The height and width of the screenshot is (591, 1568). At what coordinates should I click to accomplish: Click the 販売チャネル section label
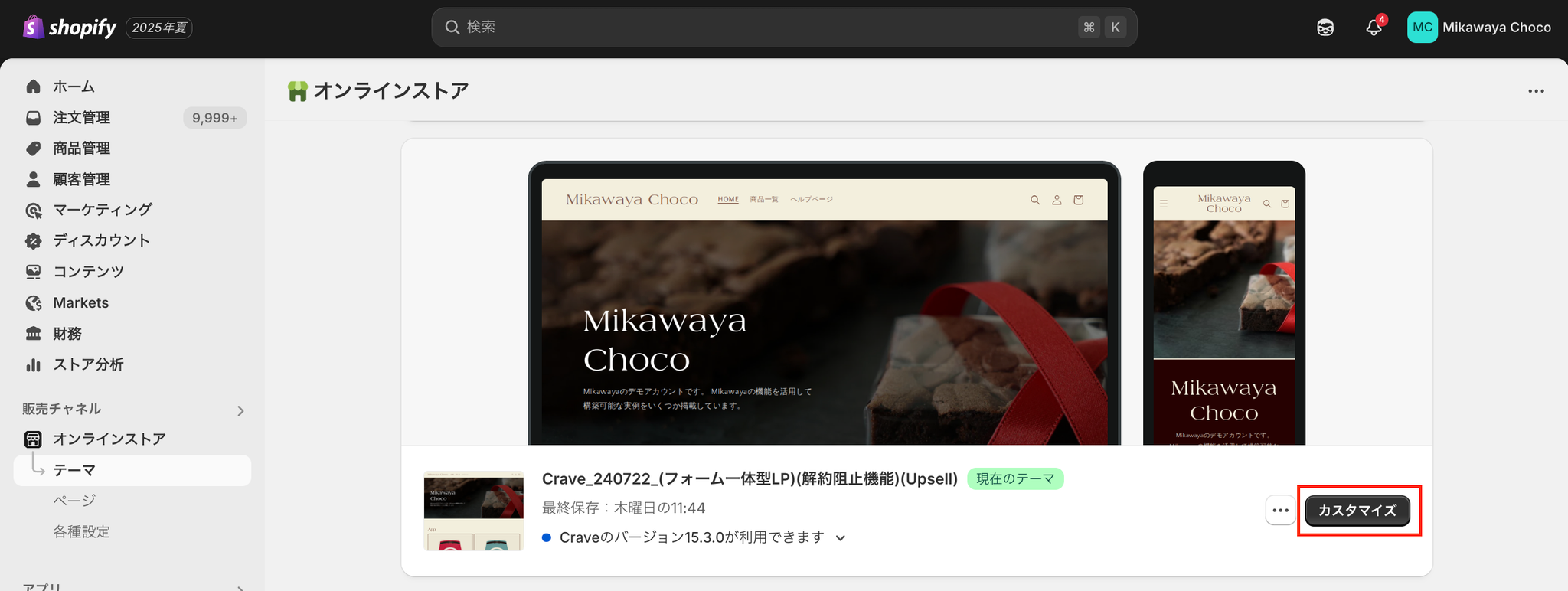tap(61, 410)
